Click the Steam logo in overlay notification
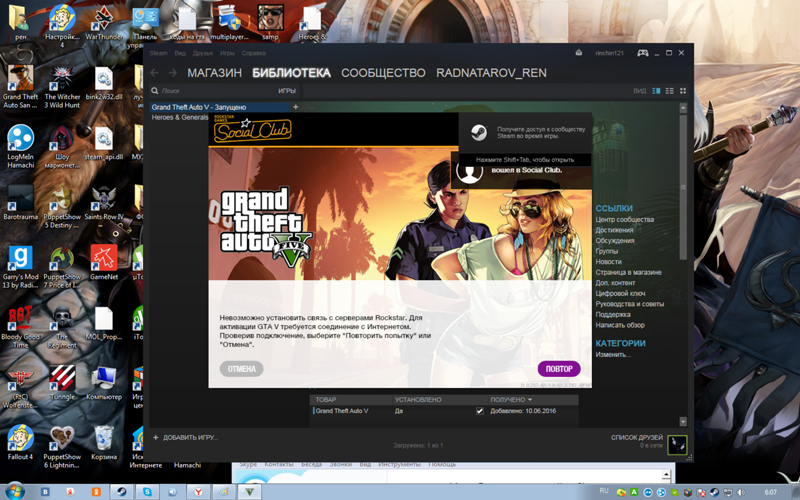This screenshot has width=800, height=500. 478,133
